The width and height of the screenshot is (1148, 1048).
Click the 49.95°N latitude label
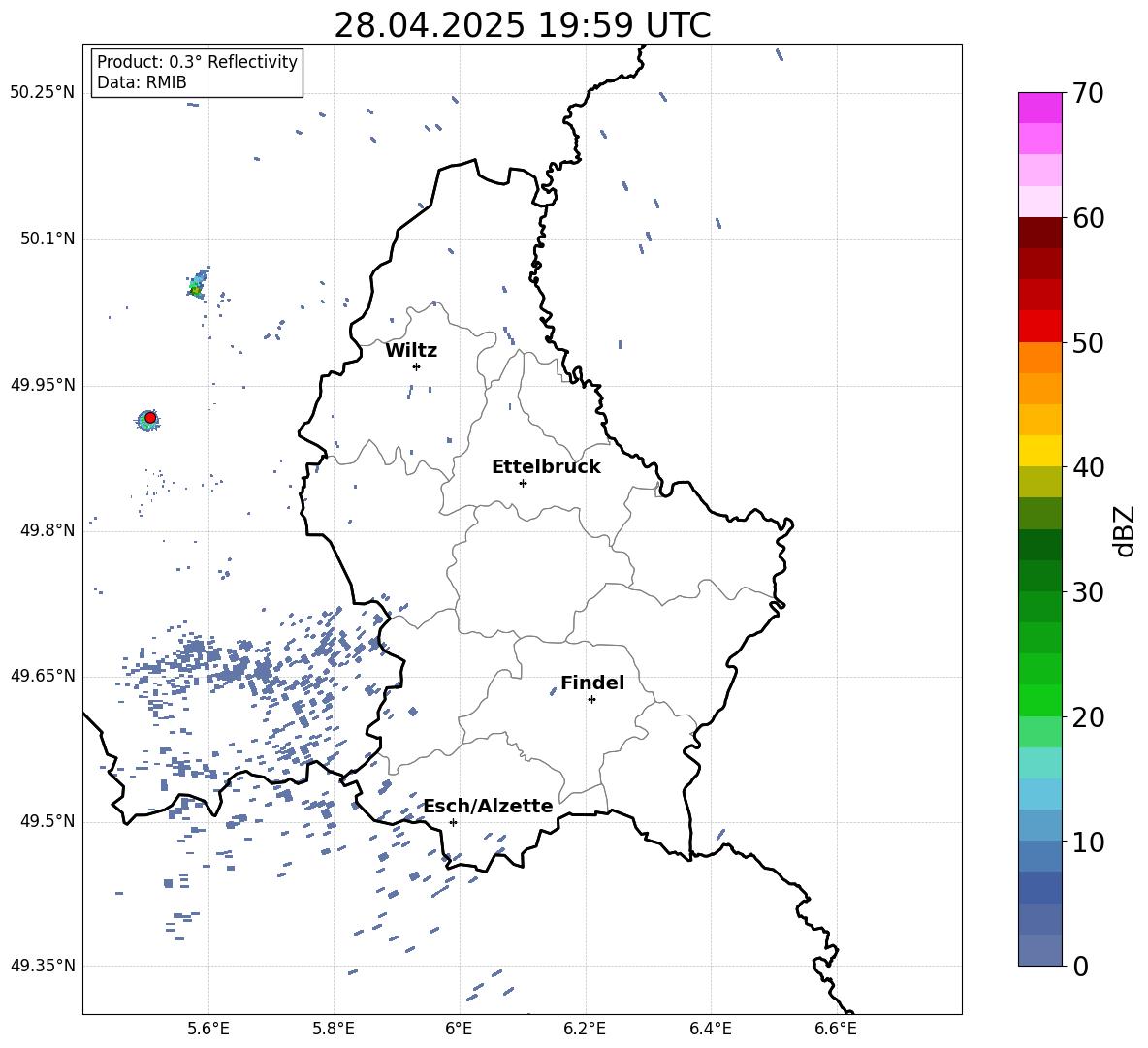tap(43, 385)
